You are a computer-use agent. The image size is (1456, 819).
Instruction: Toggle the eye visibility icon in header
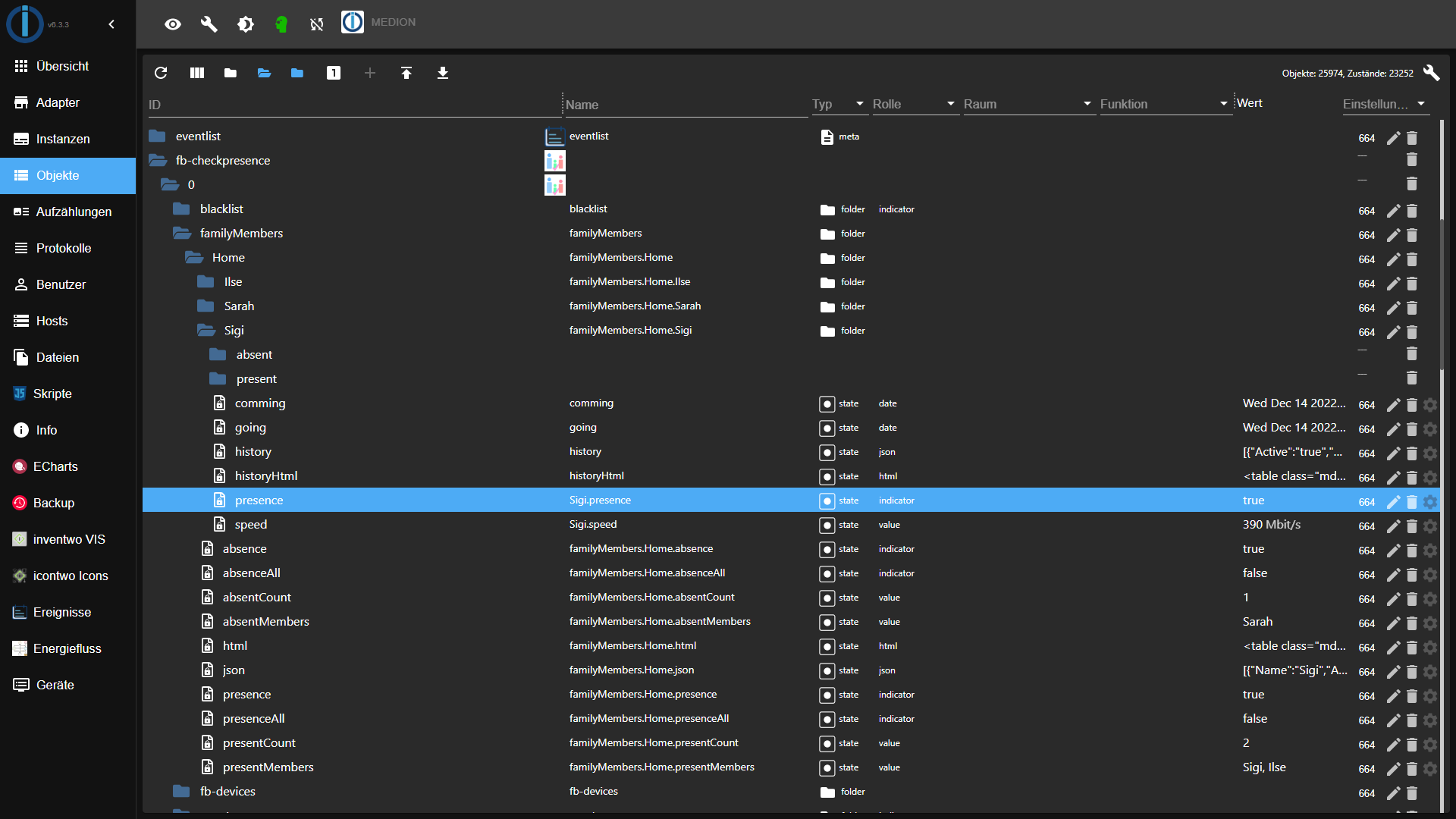173,24
